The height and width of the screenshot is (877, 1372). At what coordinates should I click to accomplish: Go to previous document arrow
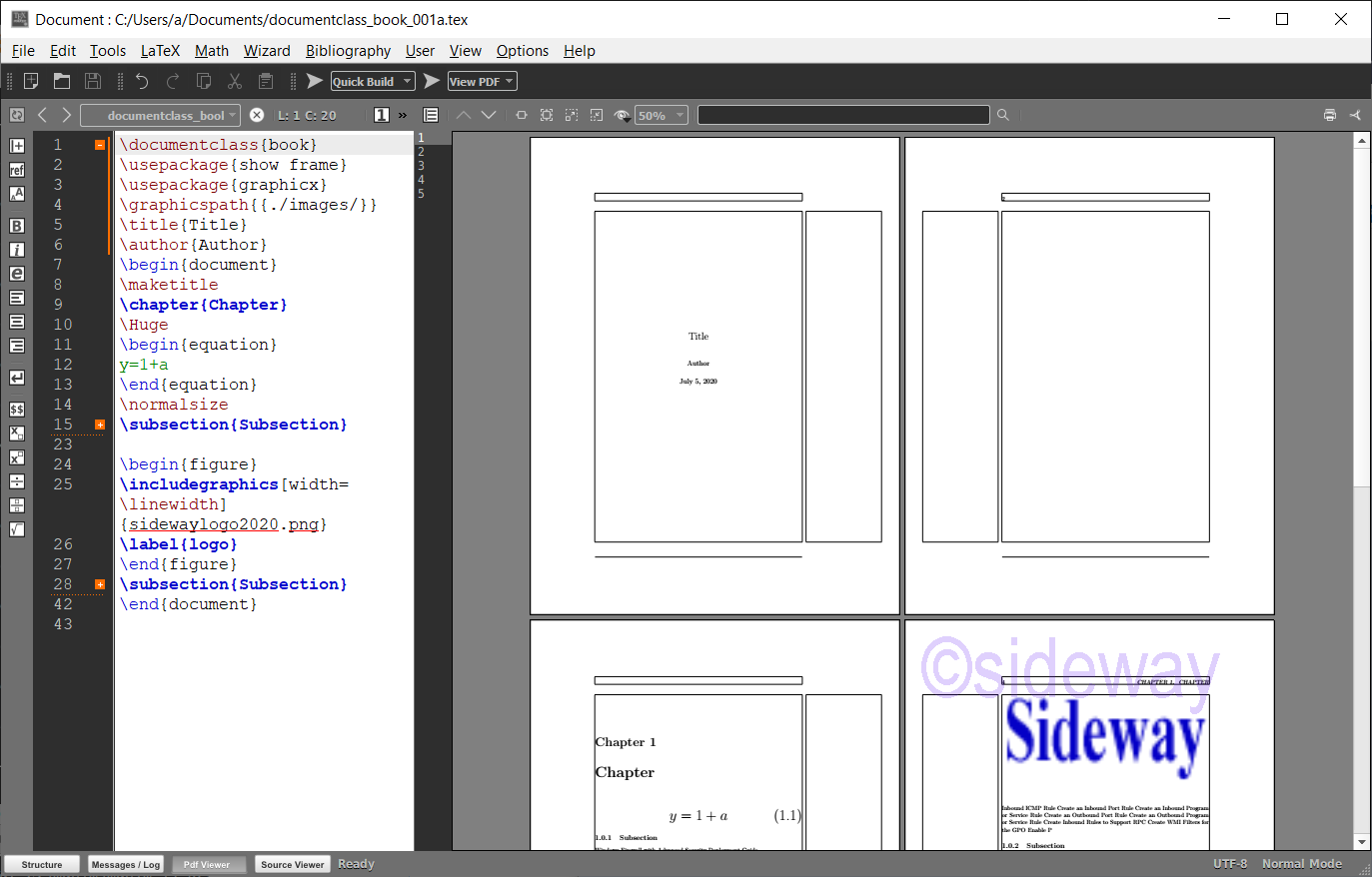pos(42,115)
